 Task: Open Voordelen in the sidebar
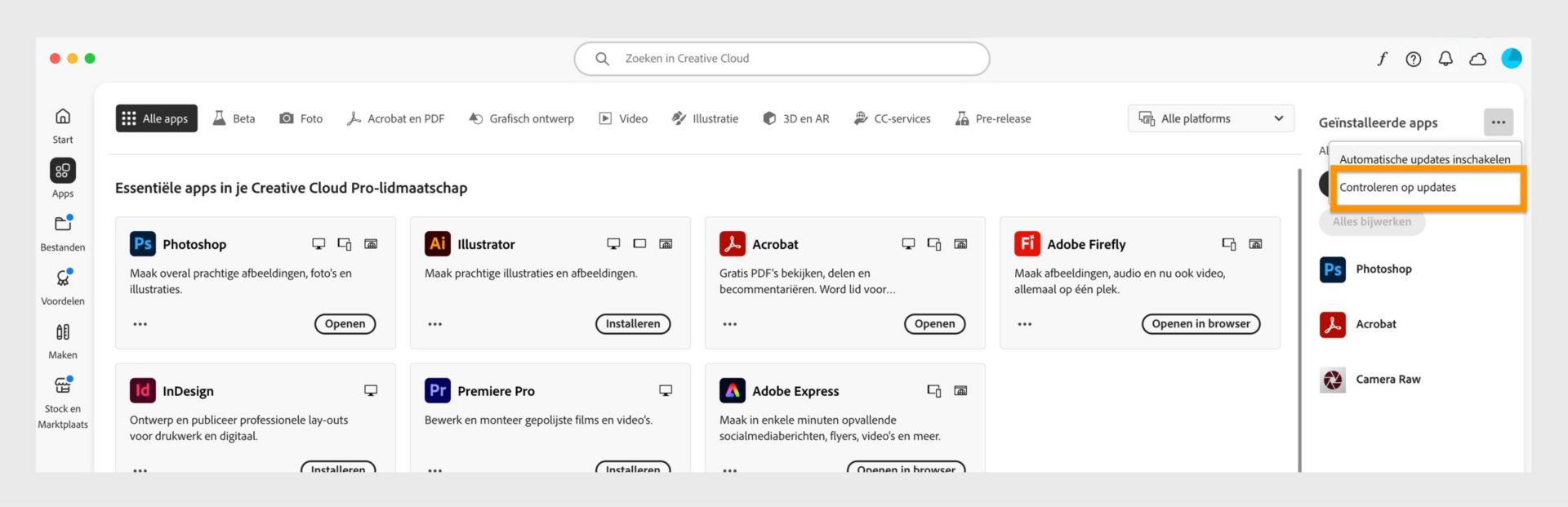click(63, 287)
